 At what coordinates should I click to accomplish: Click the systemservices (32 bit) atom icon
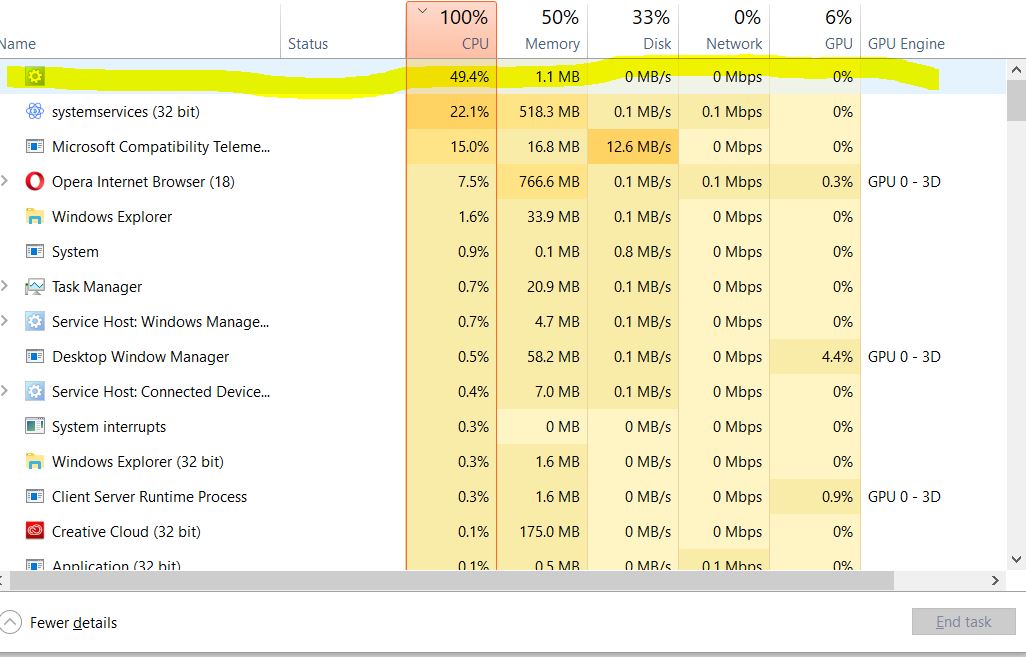[x=35, y=112]
